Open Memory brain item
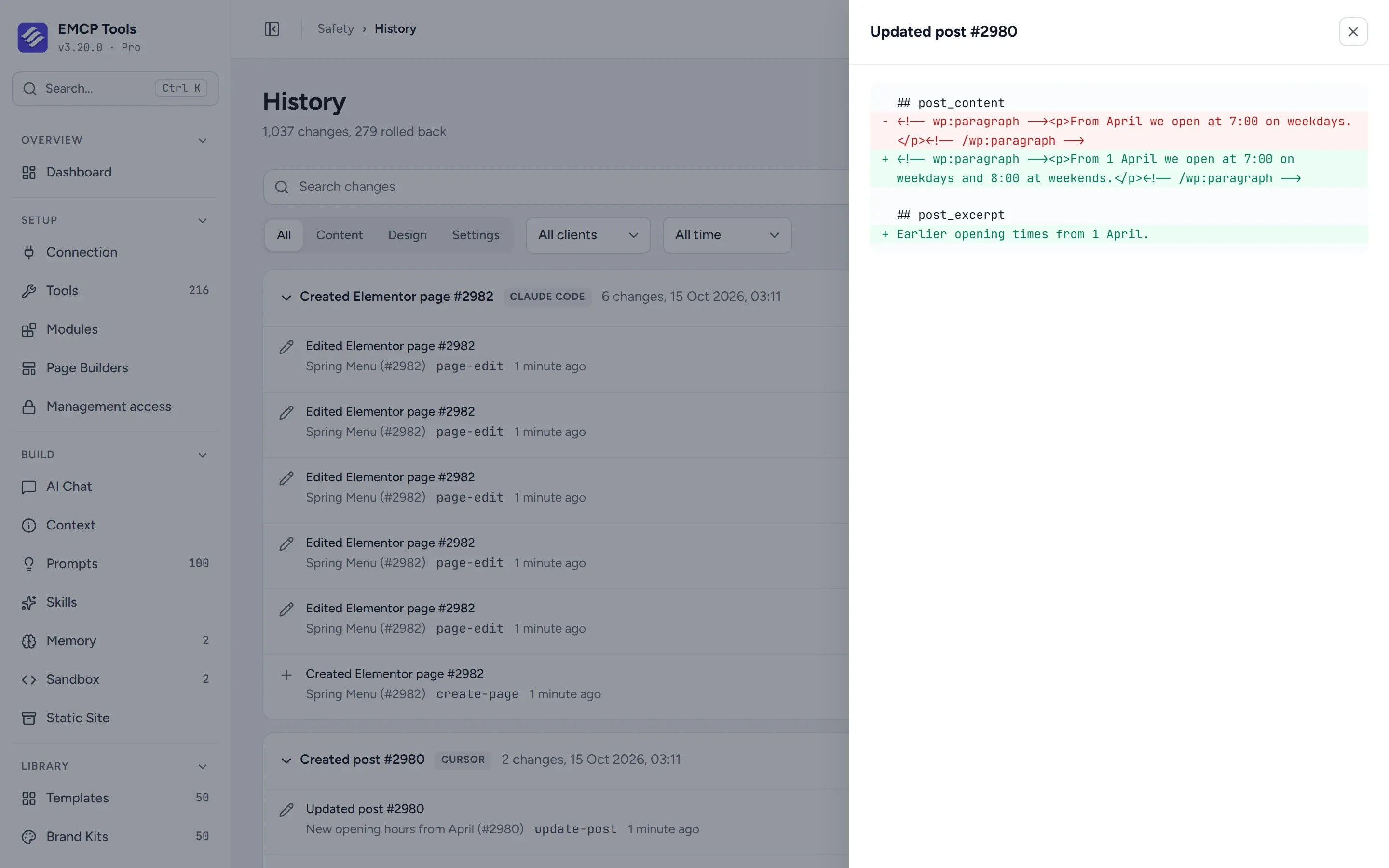Viewport: 1389px width, 868px height. [115, 641]
